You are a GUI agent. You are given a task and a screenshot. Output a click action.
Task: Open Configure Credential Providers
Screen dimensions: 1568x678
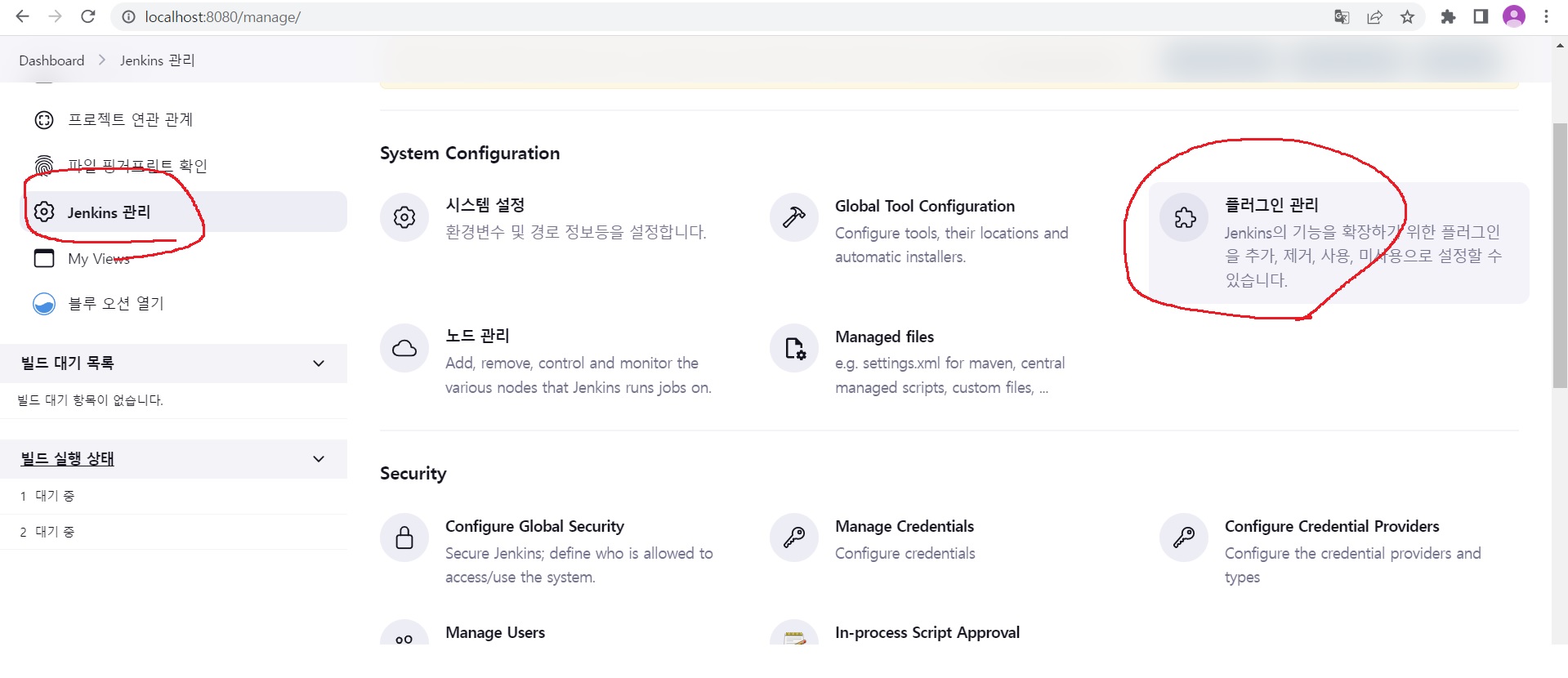[1332, 526]
